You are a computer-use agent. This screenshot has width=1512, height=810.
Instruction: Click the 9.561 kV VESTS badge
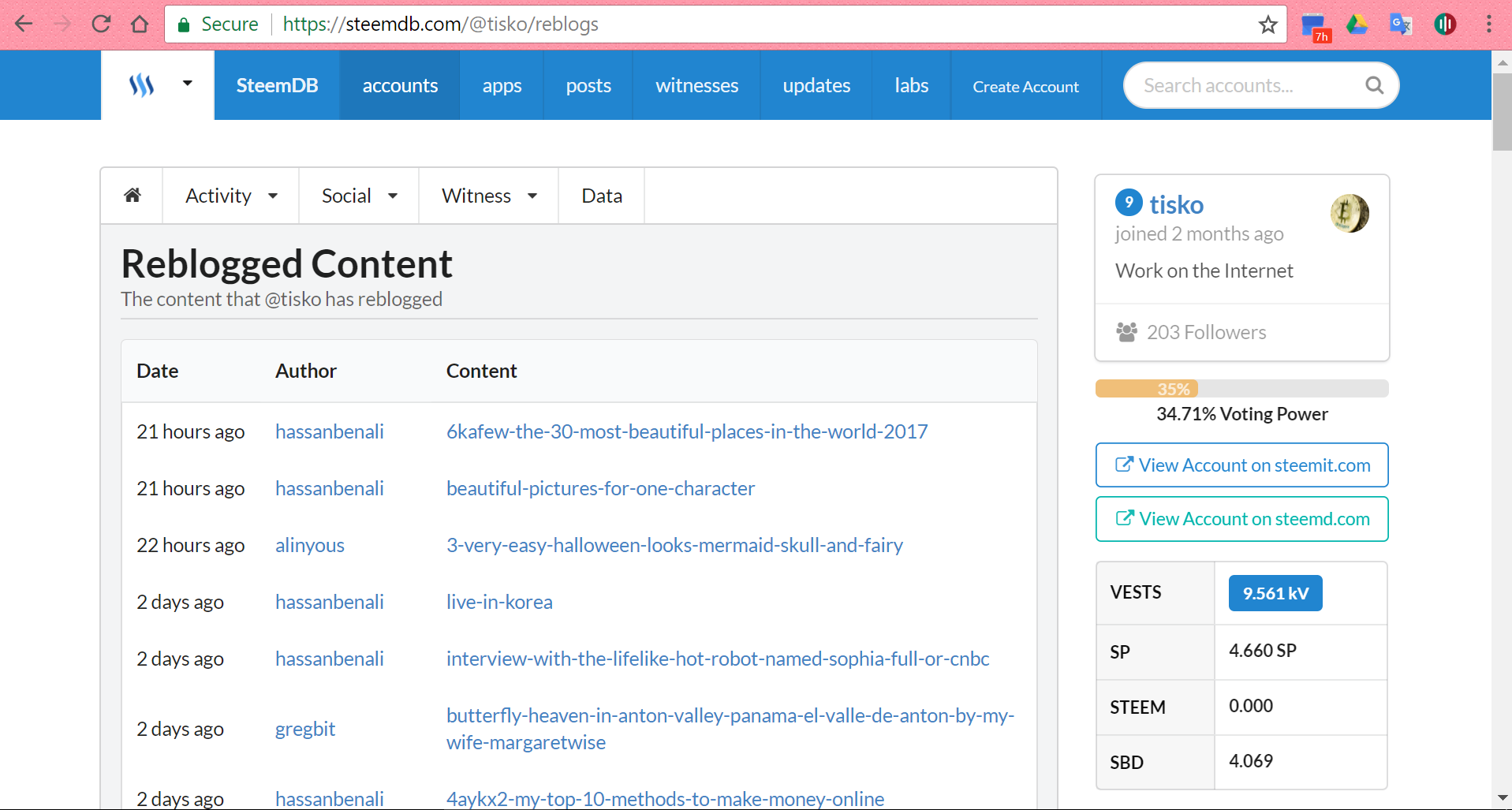[1275, 593]
